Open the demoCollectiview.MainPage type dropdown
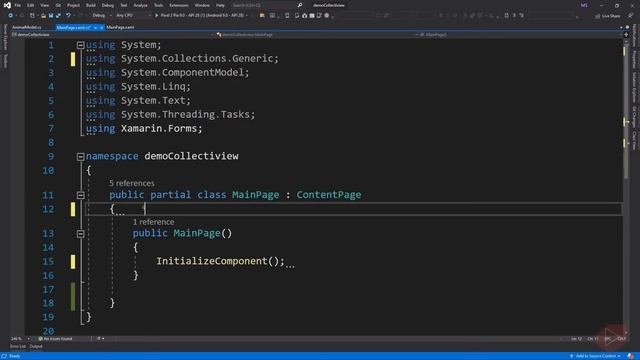 point(316,35)
